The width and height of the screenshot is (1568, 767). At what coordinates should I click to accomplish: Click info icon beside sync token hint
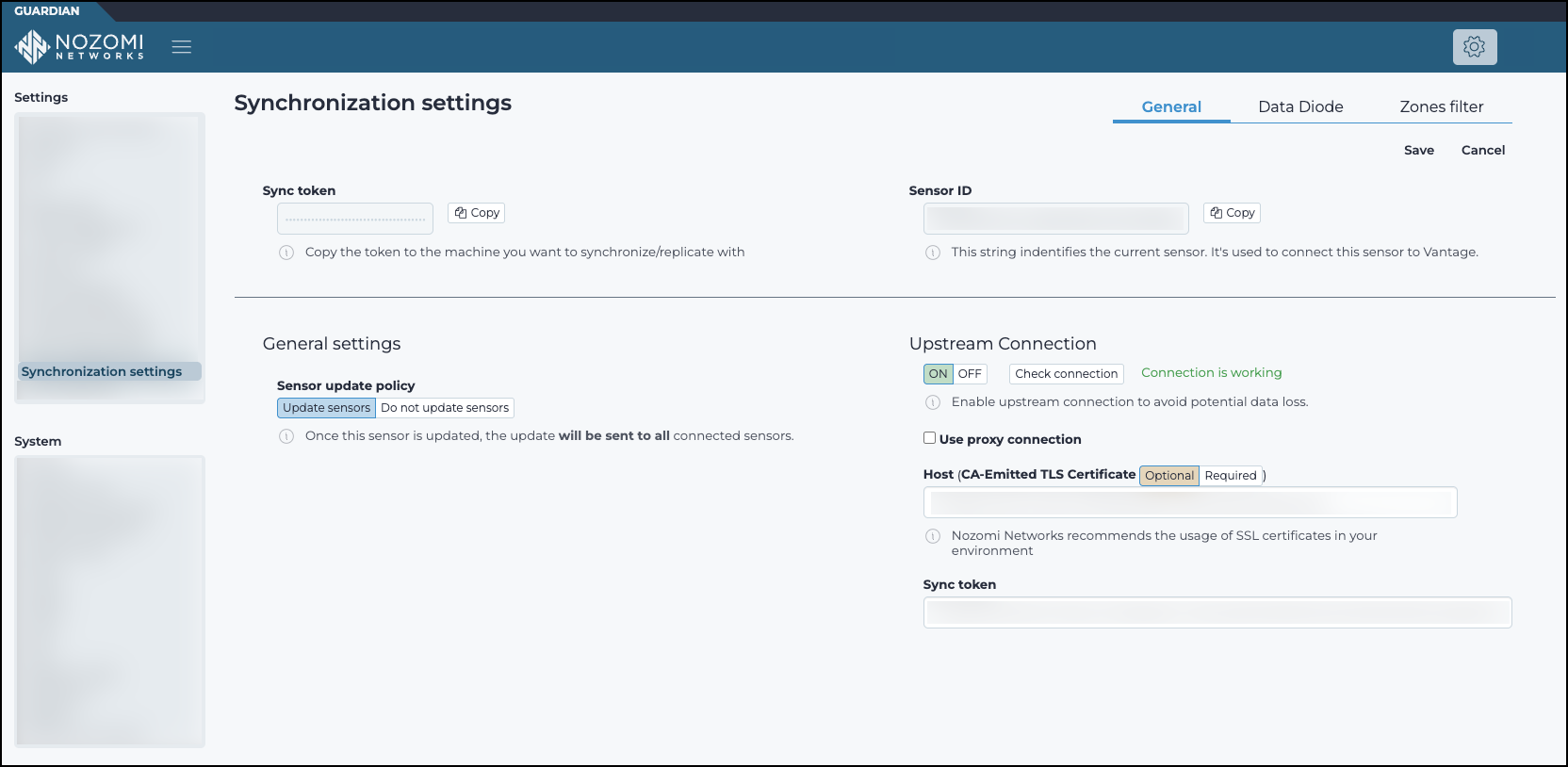(x=286, y=253)
